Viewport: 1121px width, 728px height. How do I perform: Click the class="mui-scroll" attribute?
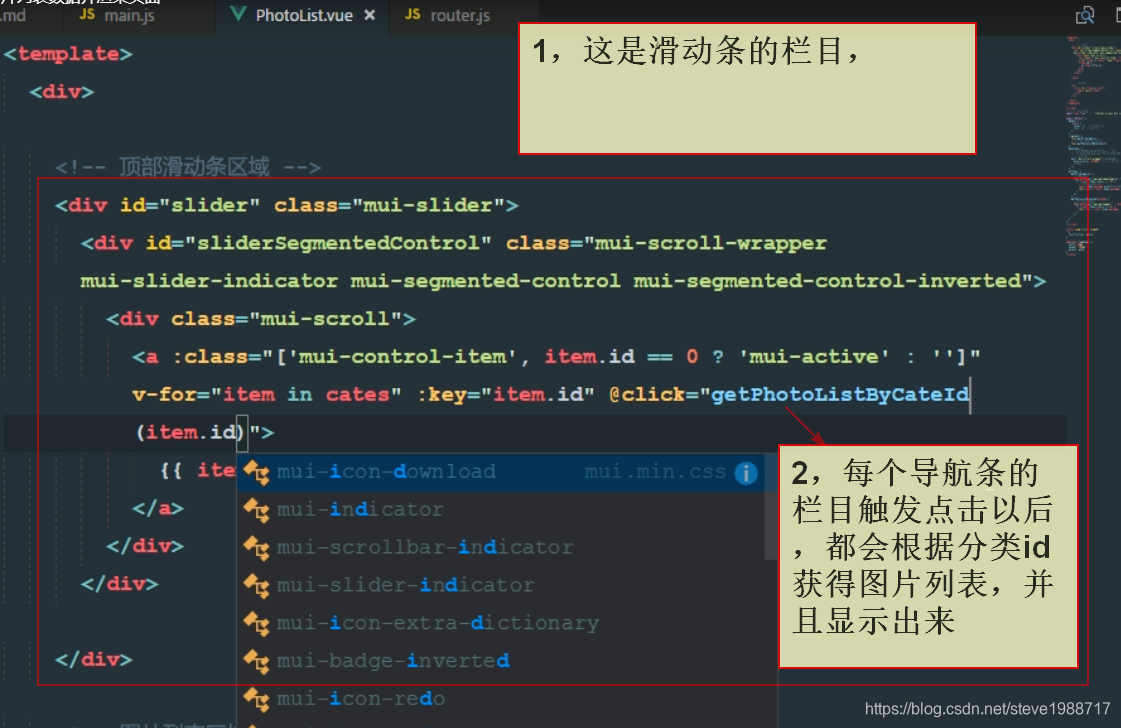point(287,319)
